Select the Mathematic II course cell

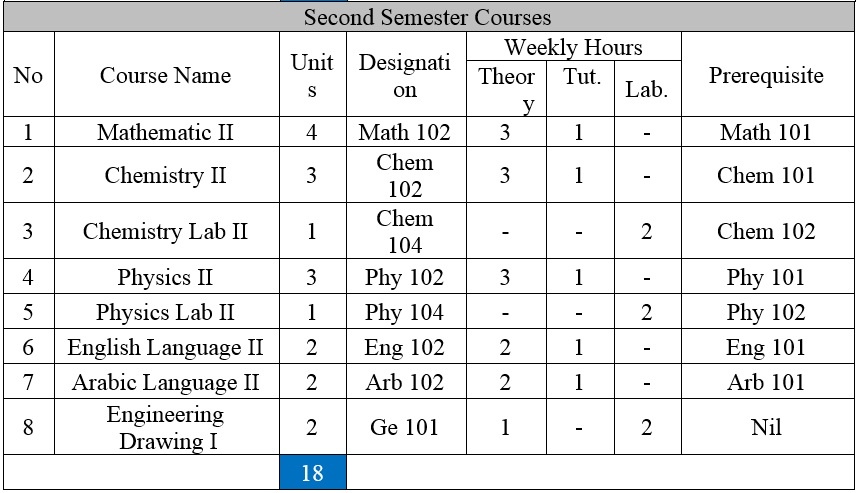[x=167, y=132]
